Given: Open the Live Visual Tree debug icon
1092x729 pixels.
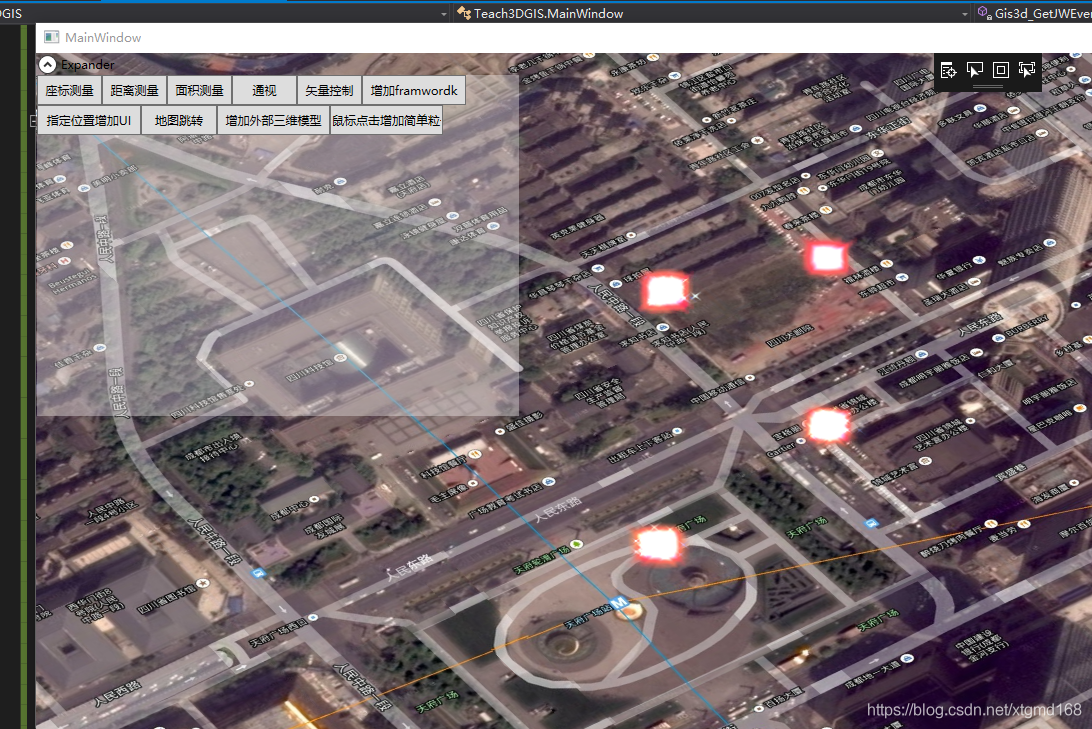Looking at the screenshot, I should (948, 70).
